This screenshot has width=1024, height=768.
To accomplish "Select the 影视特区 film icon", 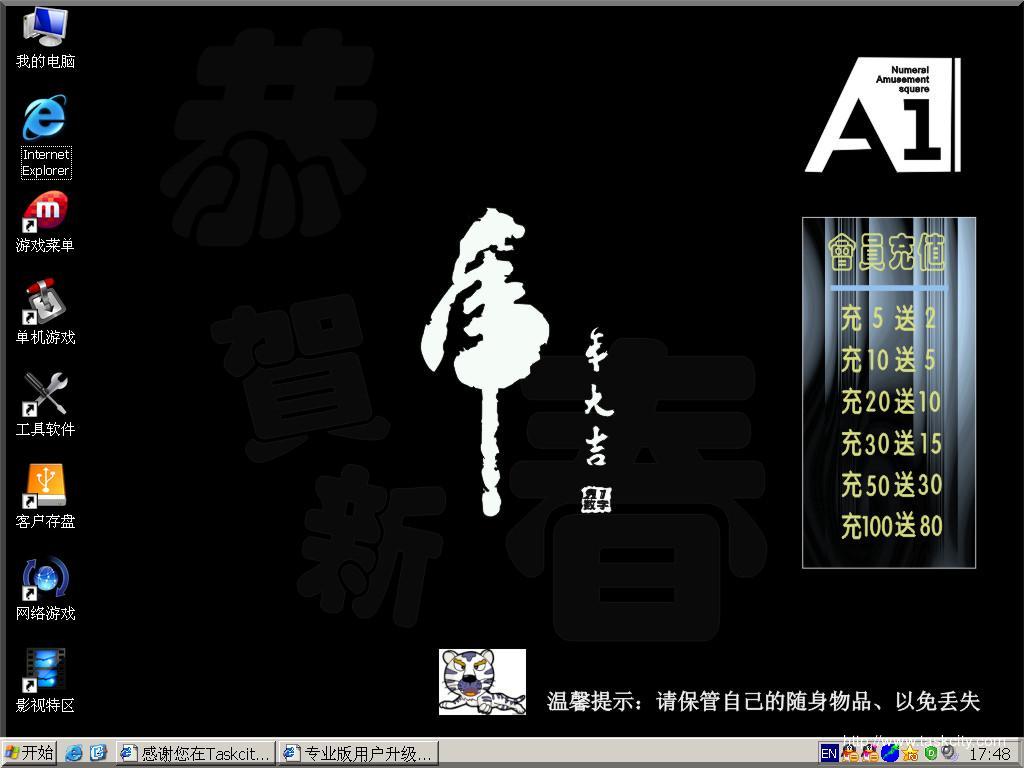I will (x=45, y=672).
